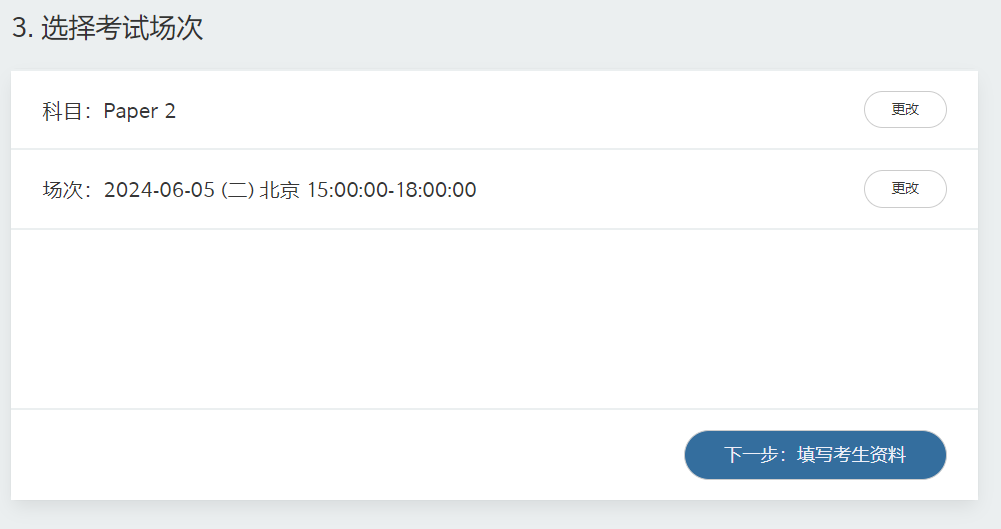Click the date 2024-06-05 in session row
Viewport: 1001px width, 529px height.
[159, 190]
